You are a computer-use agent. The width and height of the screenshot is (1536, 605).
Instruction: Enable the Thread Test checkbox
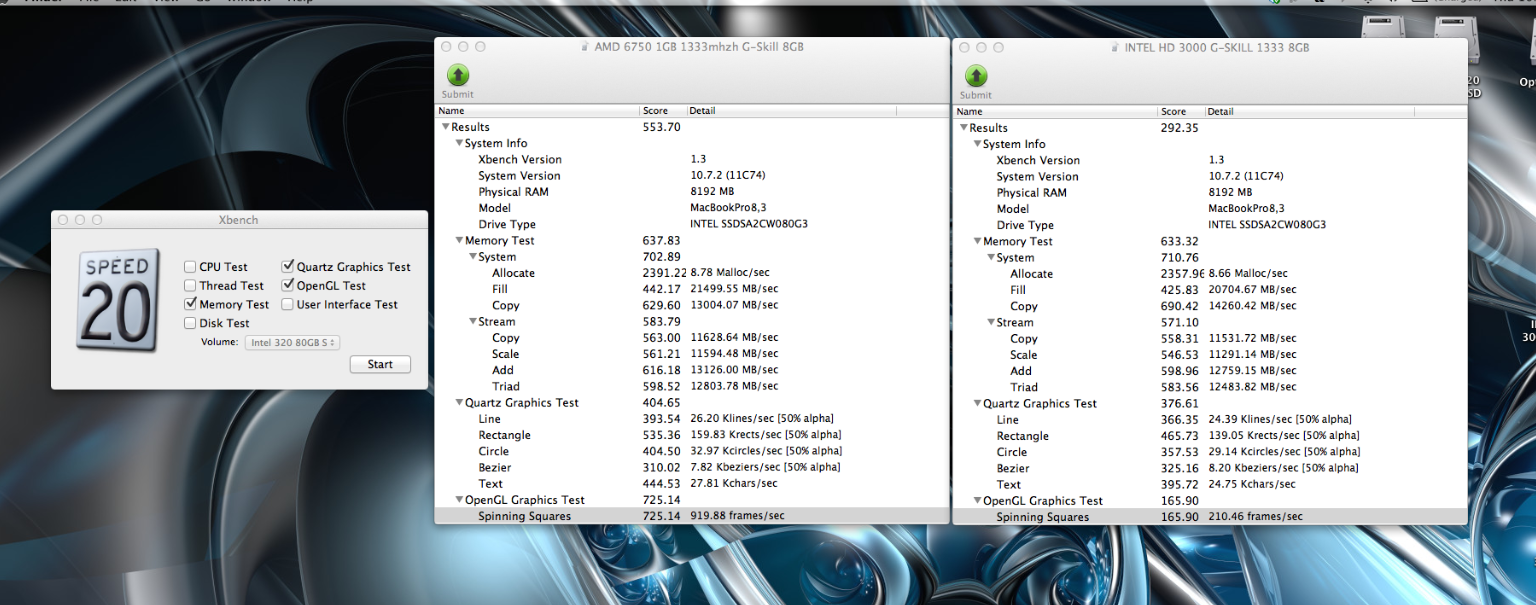(x=190, y=286)
